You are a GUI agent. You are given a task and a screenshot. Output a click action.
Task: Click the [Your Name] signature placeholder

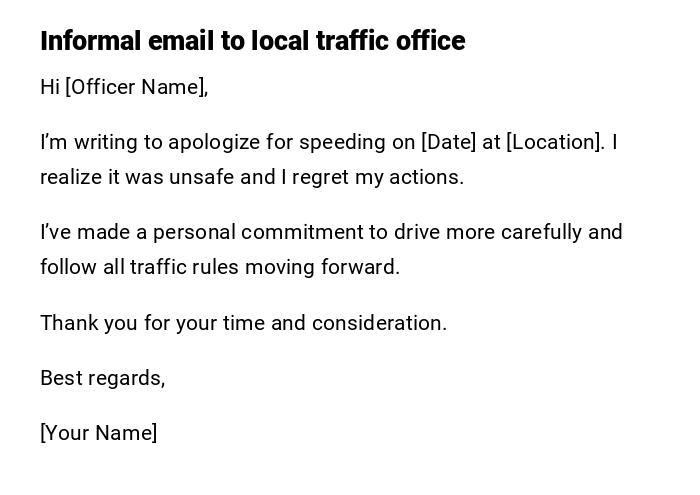pos(98,433)
